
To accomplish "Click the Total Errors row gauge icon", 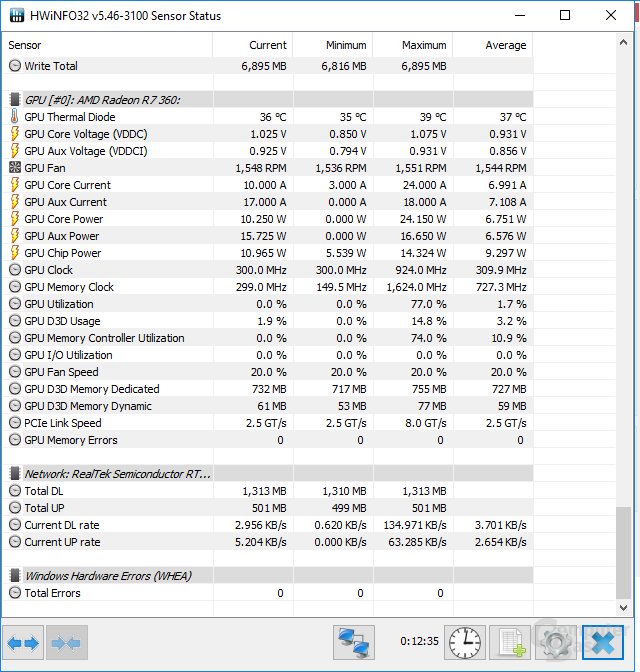I will pyautogui.click(x=15, y=593).
